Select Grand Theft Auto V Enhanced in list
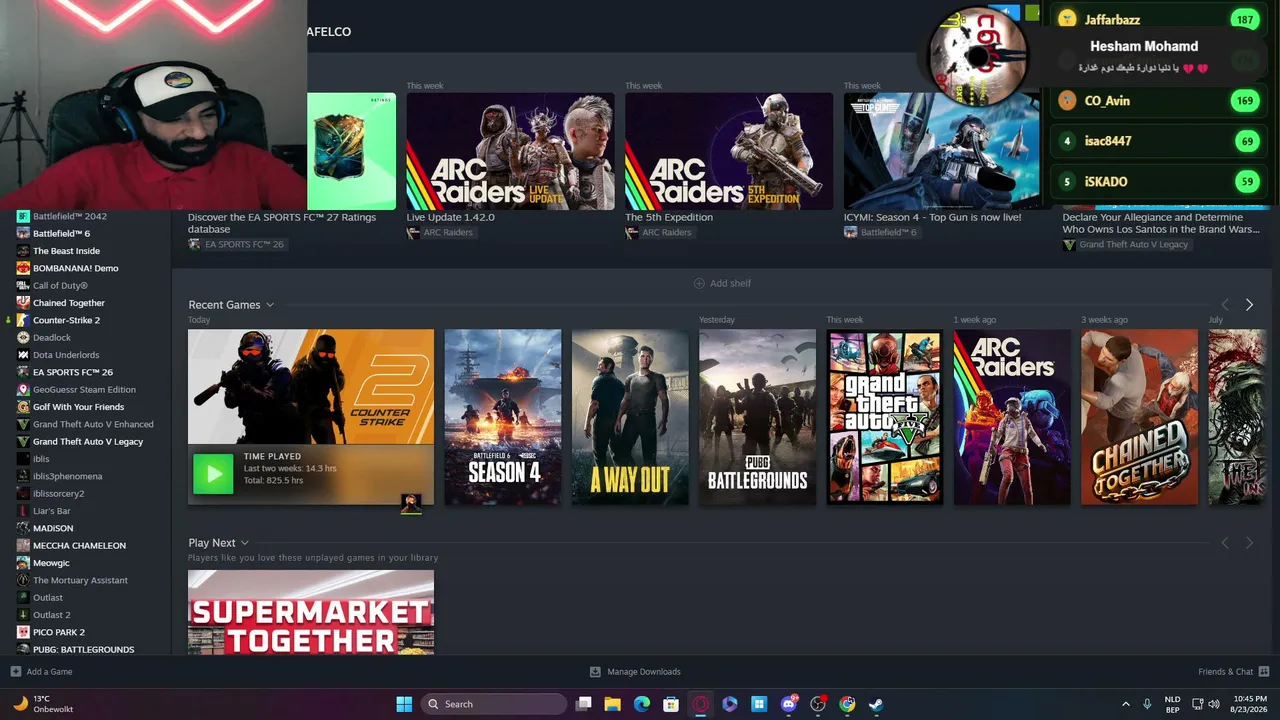 click(x=93, y=424)
